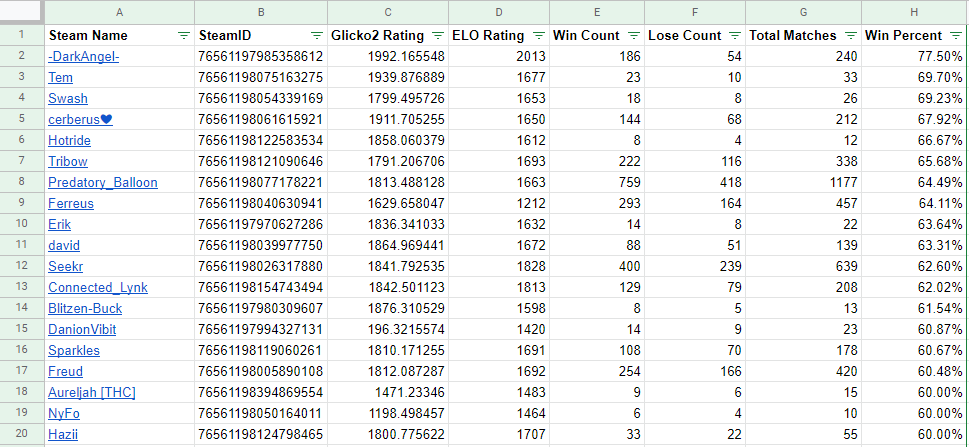This screenshot has width=969, height=447.
Task: Open the Swash profile link
Action: (68, 98)
